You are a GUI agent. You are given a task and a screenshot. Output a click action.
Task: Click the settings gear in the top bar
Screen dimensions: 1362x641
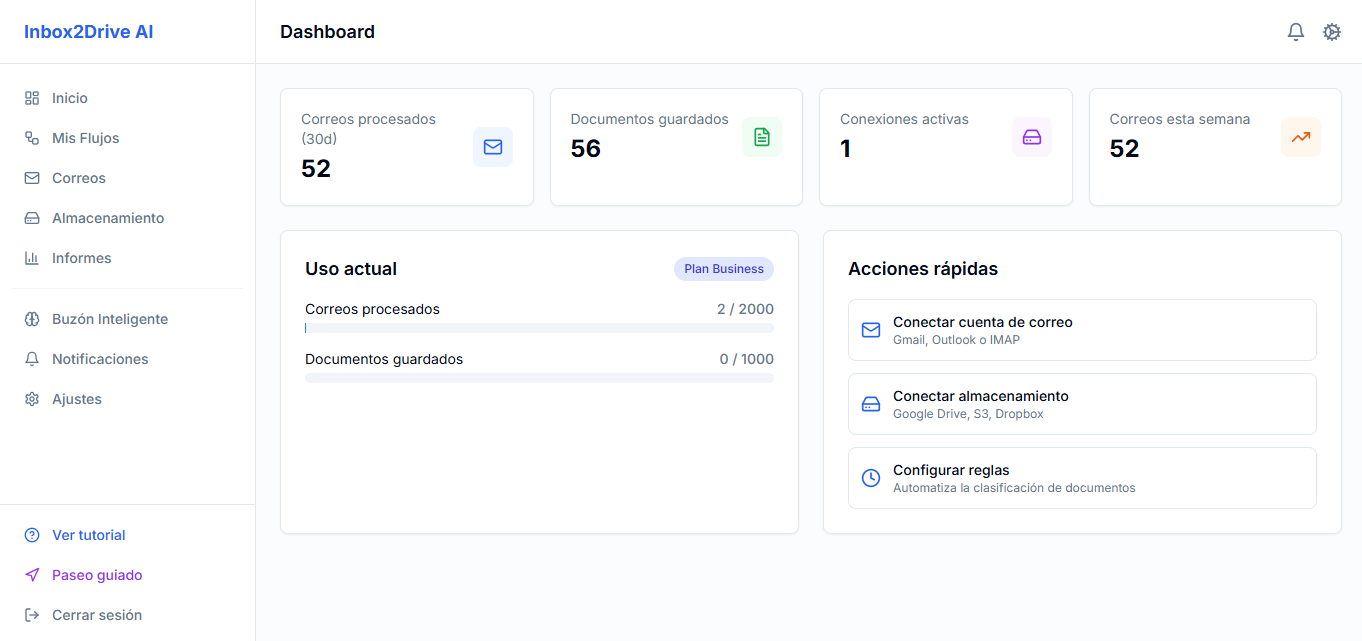1331,31
